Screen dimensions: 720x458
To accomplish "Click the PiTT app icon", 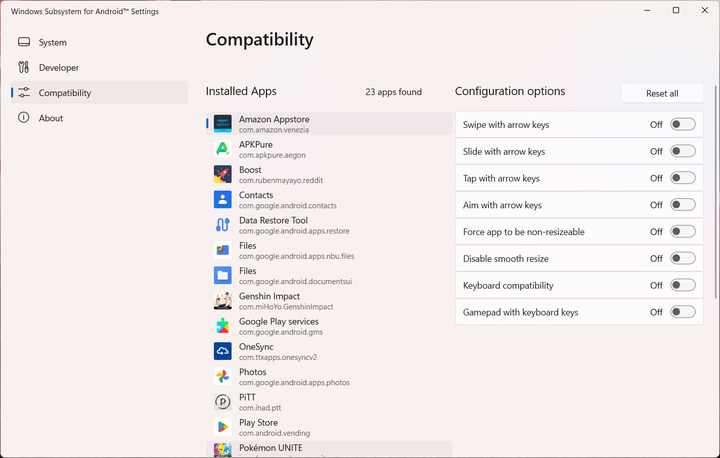I will [x=223, y=402].
